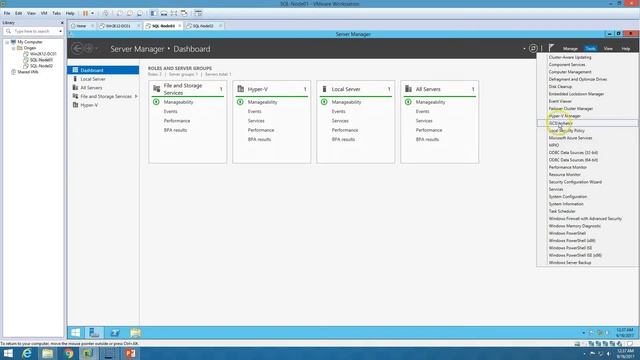This screenshot has width=640, height=360.
Task: Open the library search dropdown arrow
Action: [x=60, y=31]
